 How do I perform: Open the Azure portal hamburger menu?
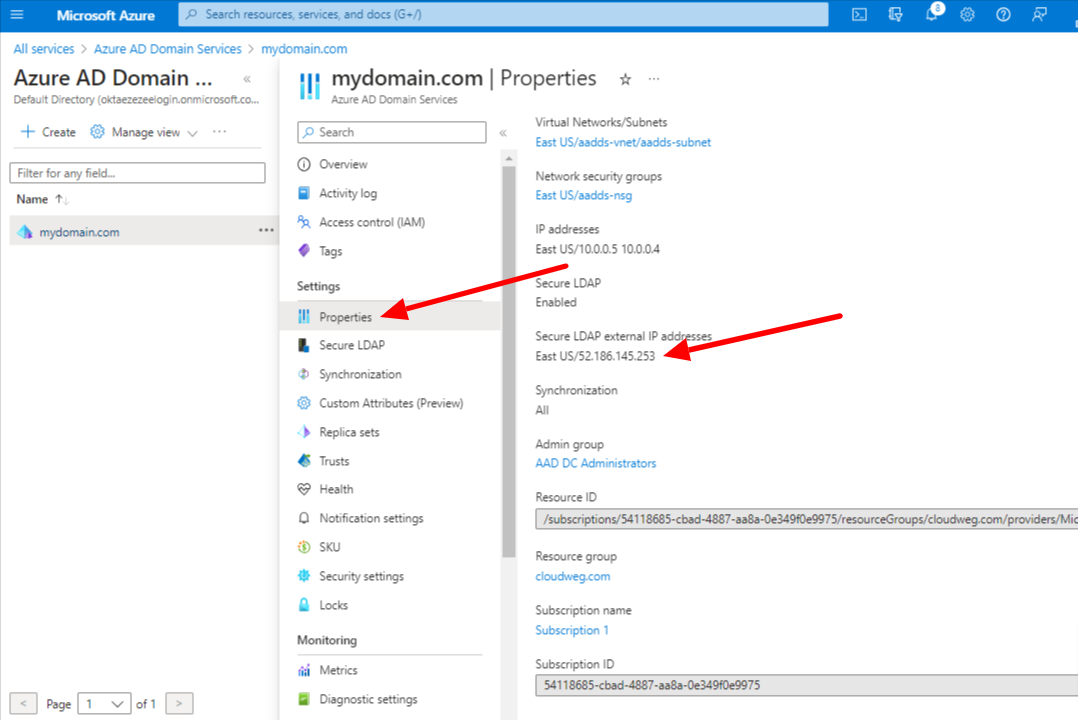point(16,14)
